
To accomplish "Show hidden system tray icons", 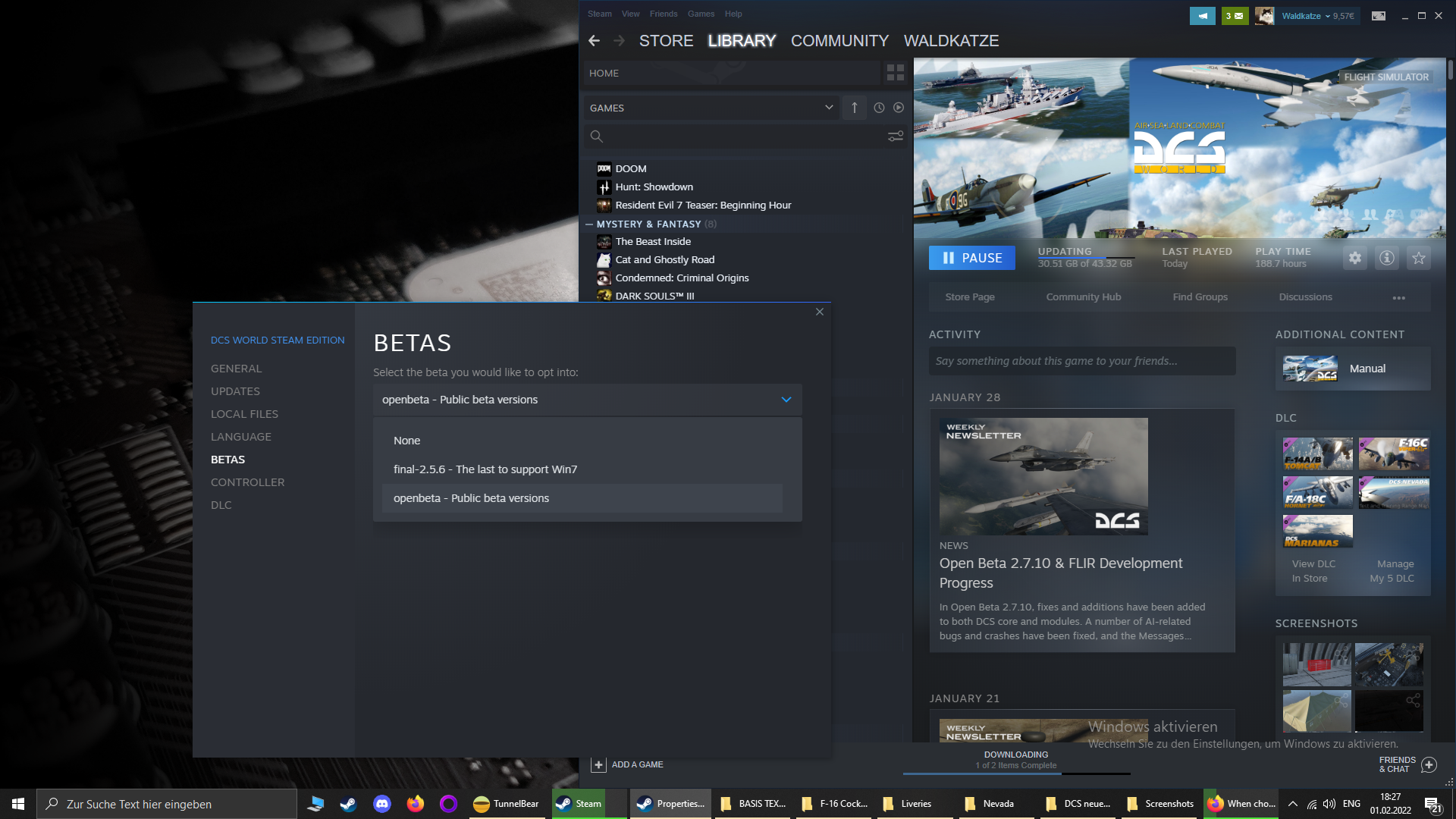I will [x=1293, y=804].
